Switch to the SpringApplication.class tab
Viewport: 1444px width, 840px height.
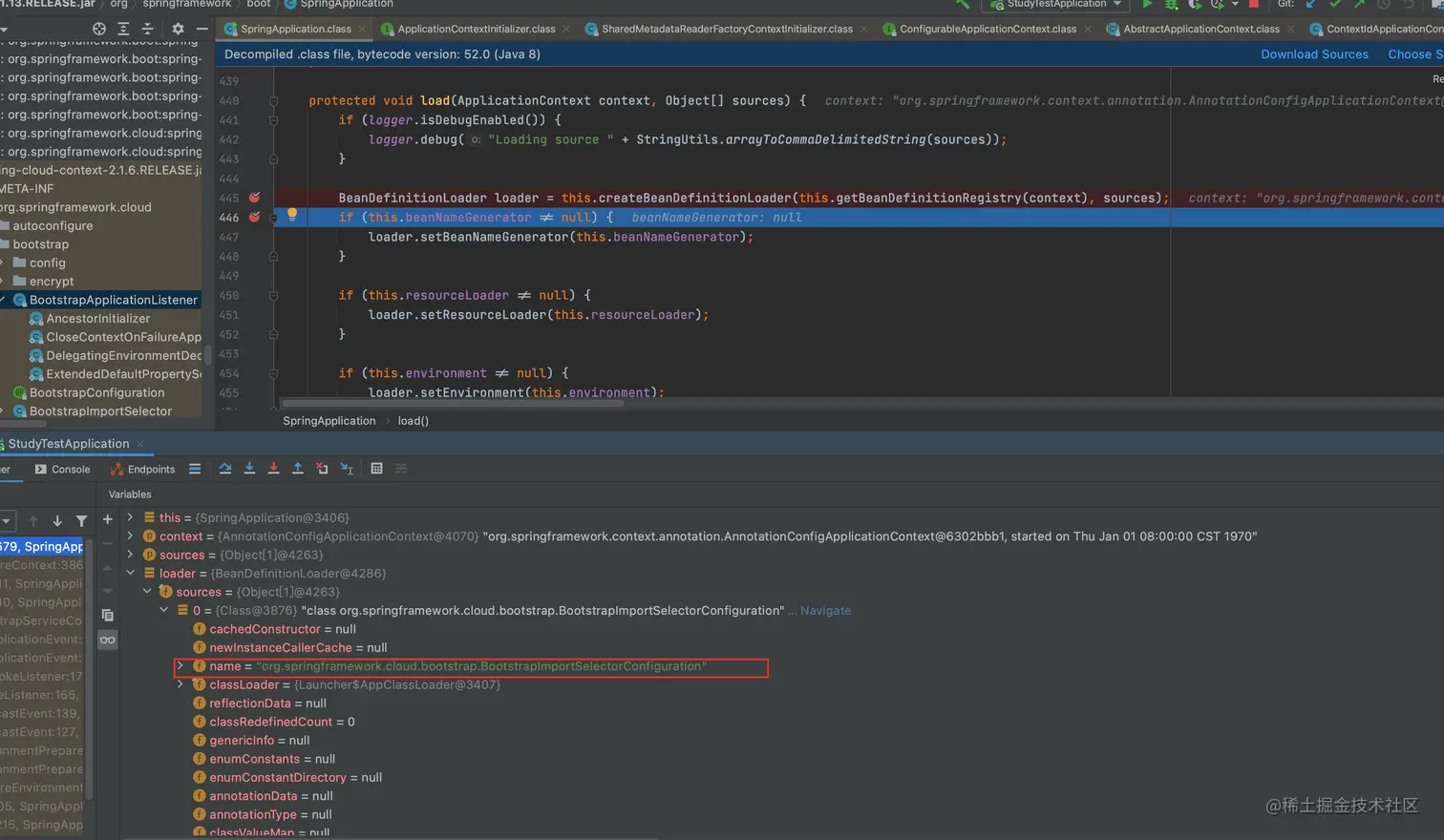295,30
